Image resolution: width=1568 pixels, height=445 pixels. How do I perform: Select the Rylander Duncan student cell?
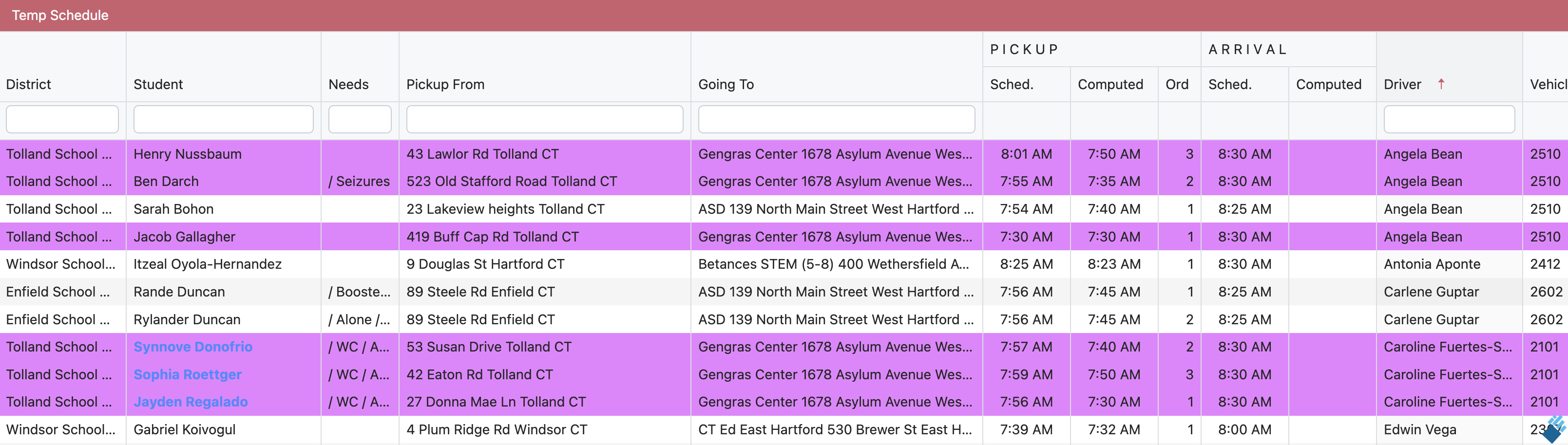[223, 319]
